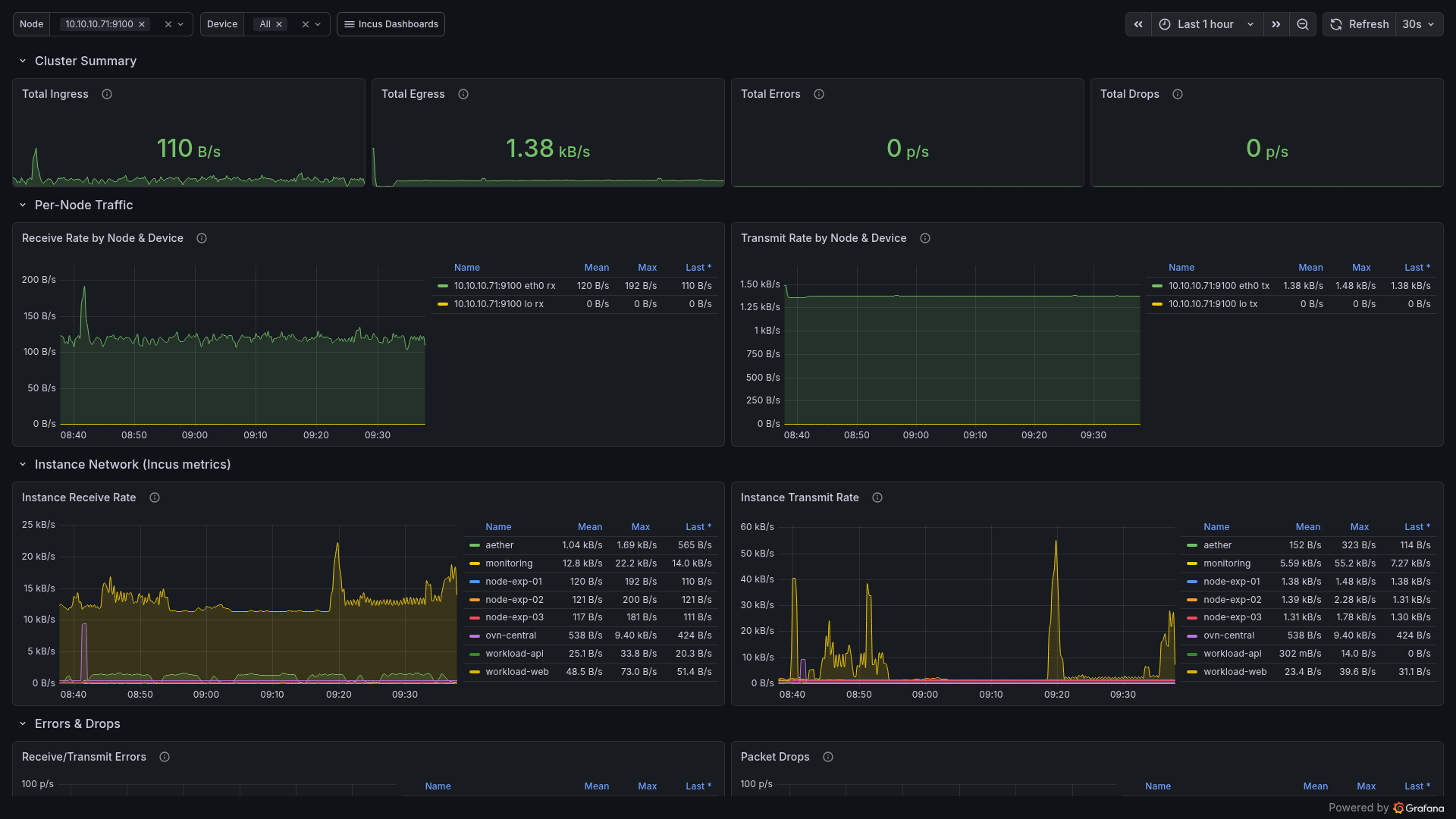This screenshot has height=819, width=1456.
Task: Toggle lo tx series in Transmit Rate legend
Action: tap(1213, 304)
